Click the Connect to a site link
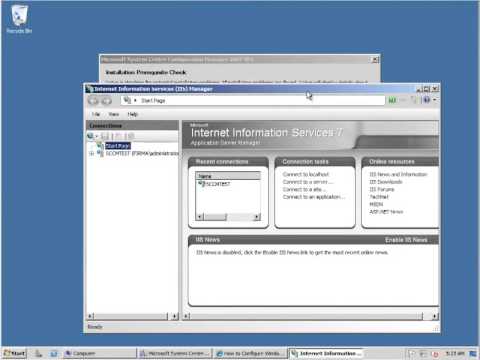This screenshot has width=480, height=360. point(304,189)
